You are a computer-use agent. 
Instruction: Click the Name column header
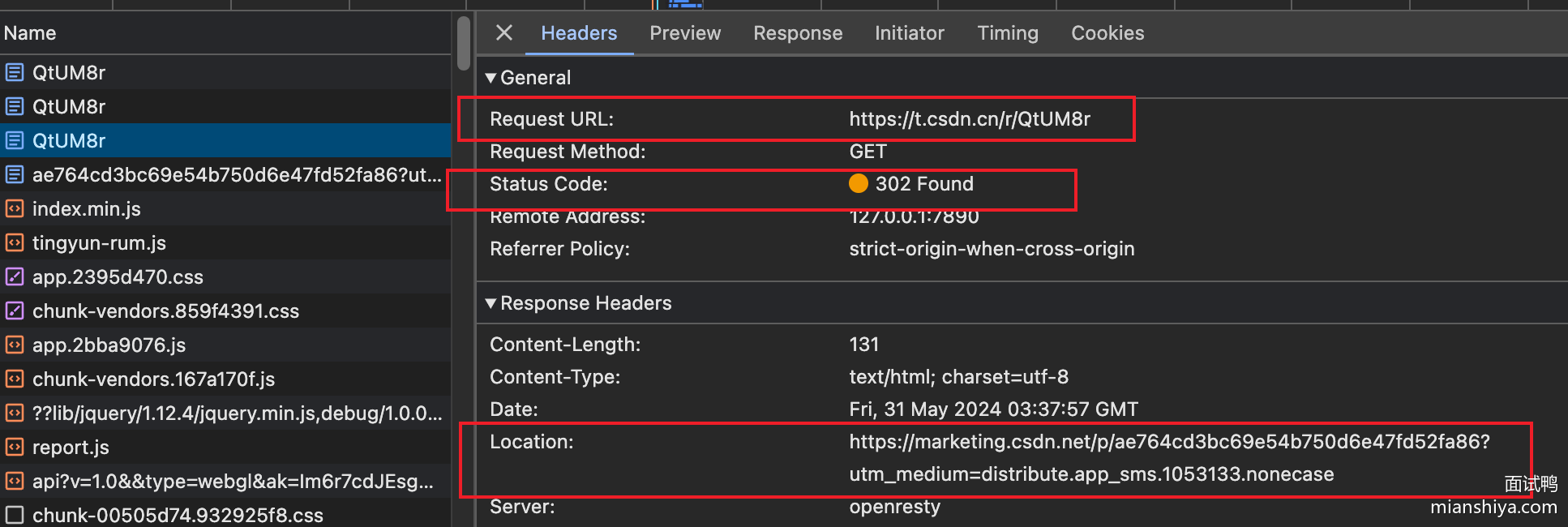30,33
